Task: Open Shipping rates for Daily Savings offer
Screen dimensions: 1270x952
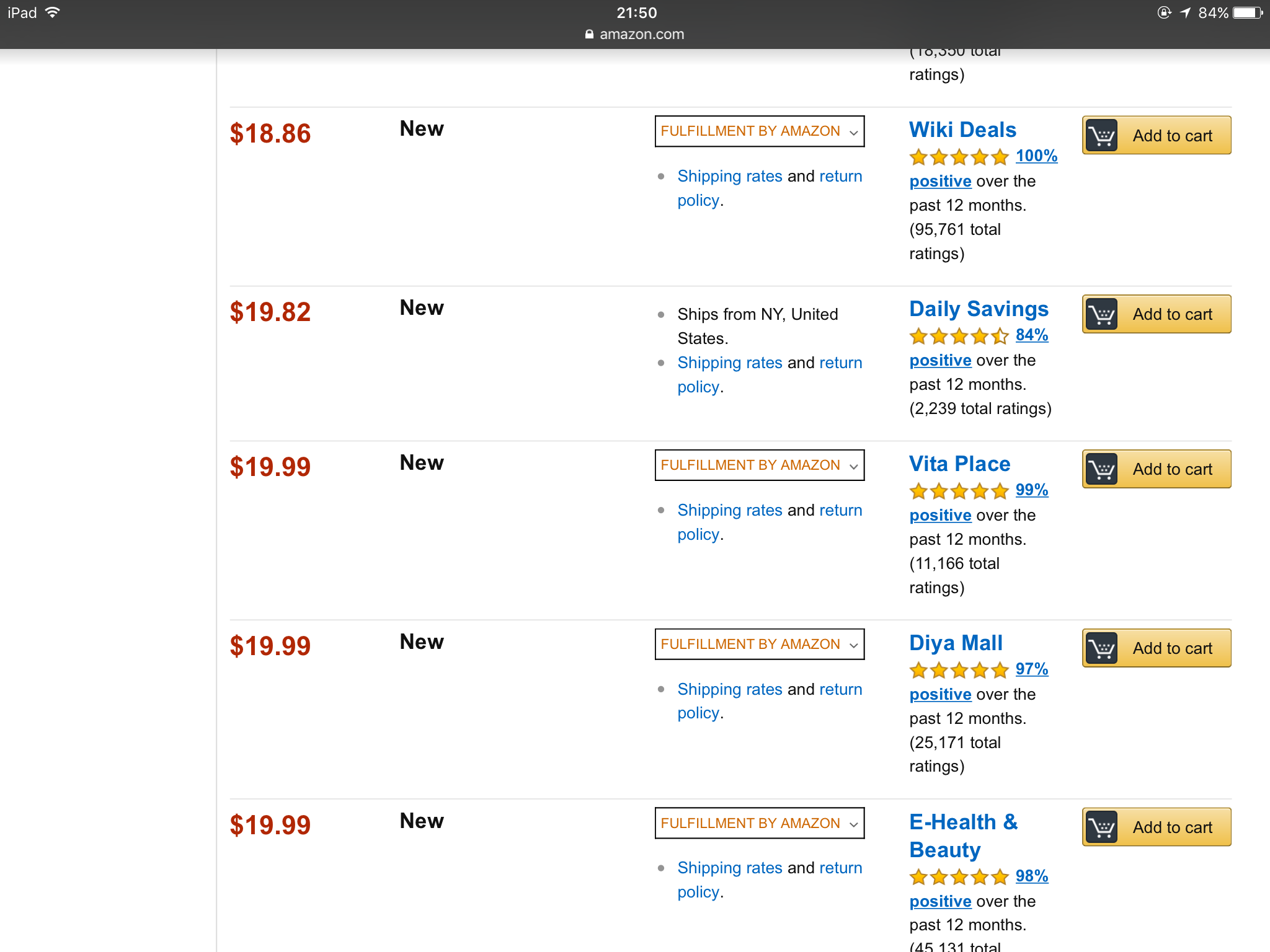Action: (729, 363)
